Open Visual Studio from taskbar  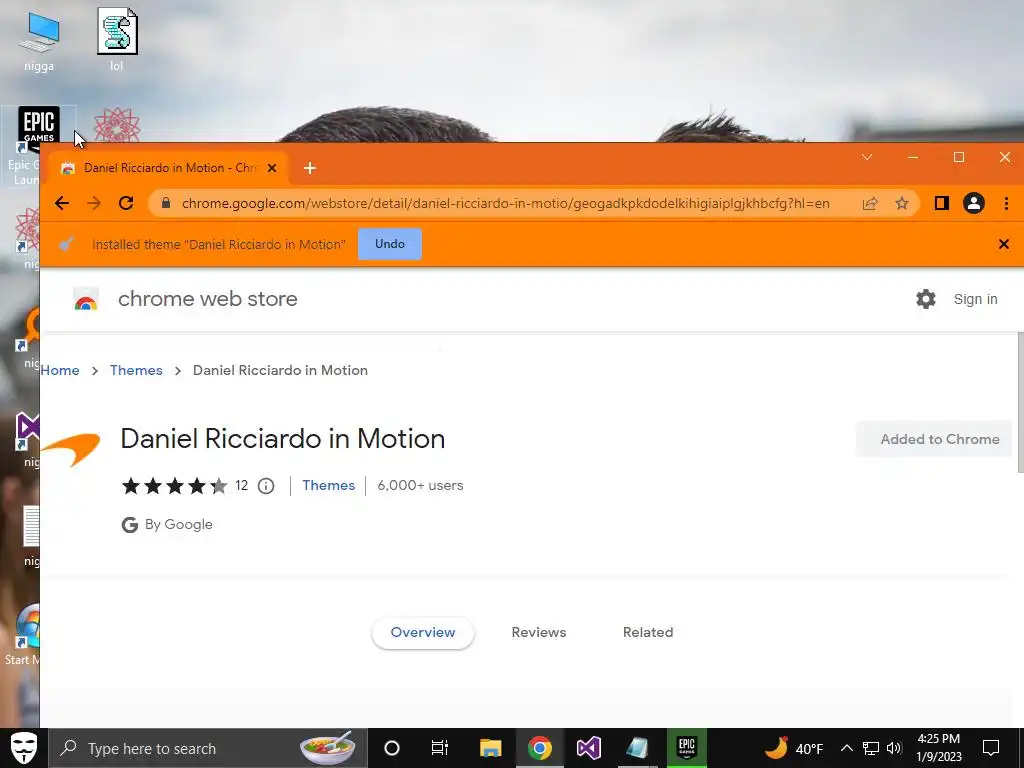(588, 748)
